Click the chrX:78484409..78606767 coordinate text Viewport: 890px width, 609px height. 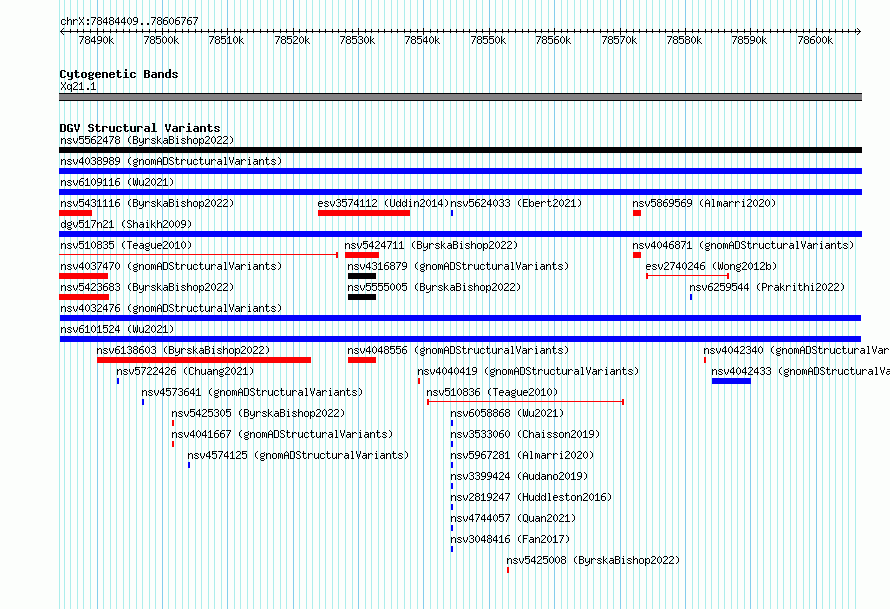click(x=129, y=21)
